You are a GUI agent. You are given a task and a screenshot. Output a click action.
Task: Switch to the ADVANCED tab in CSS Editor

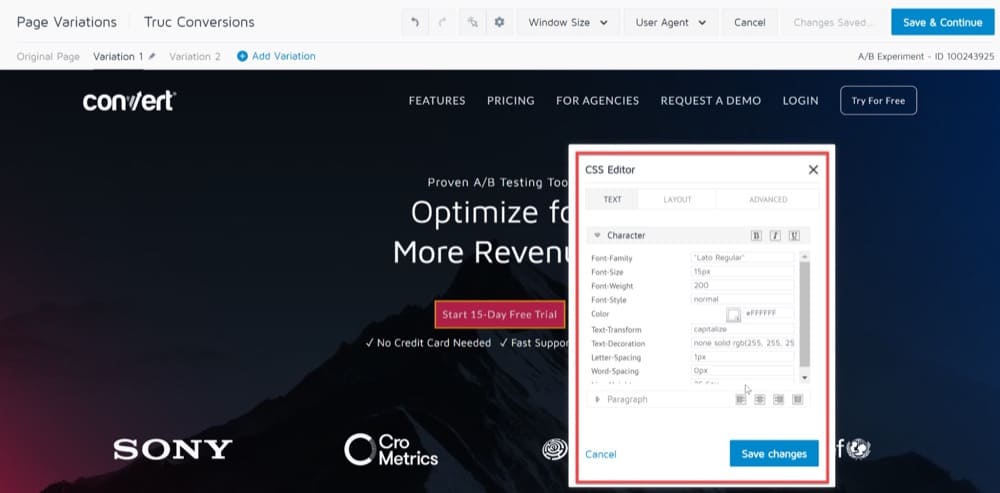click(768, 200)
